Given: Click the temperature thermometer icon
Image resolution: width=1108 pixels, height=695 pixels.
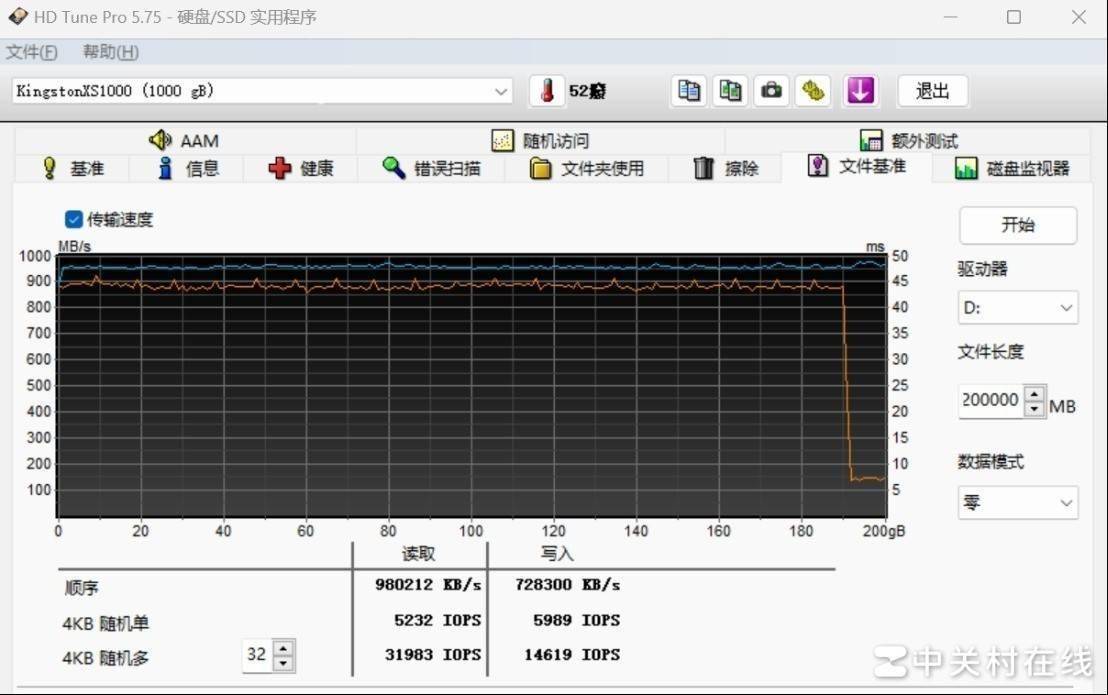Looking at the screenshot, I should tap(547, 90).
